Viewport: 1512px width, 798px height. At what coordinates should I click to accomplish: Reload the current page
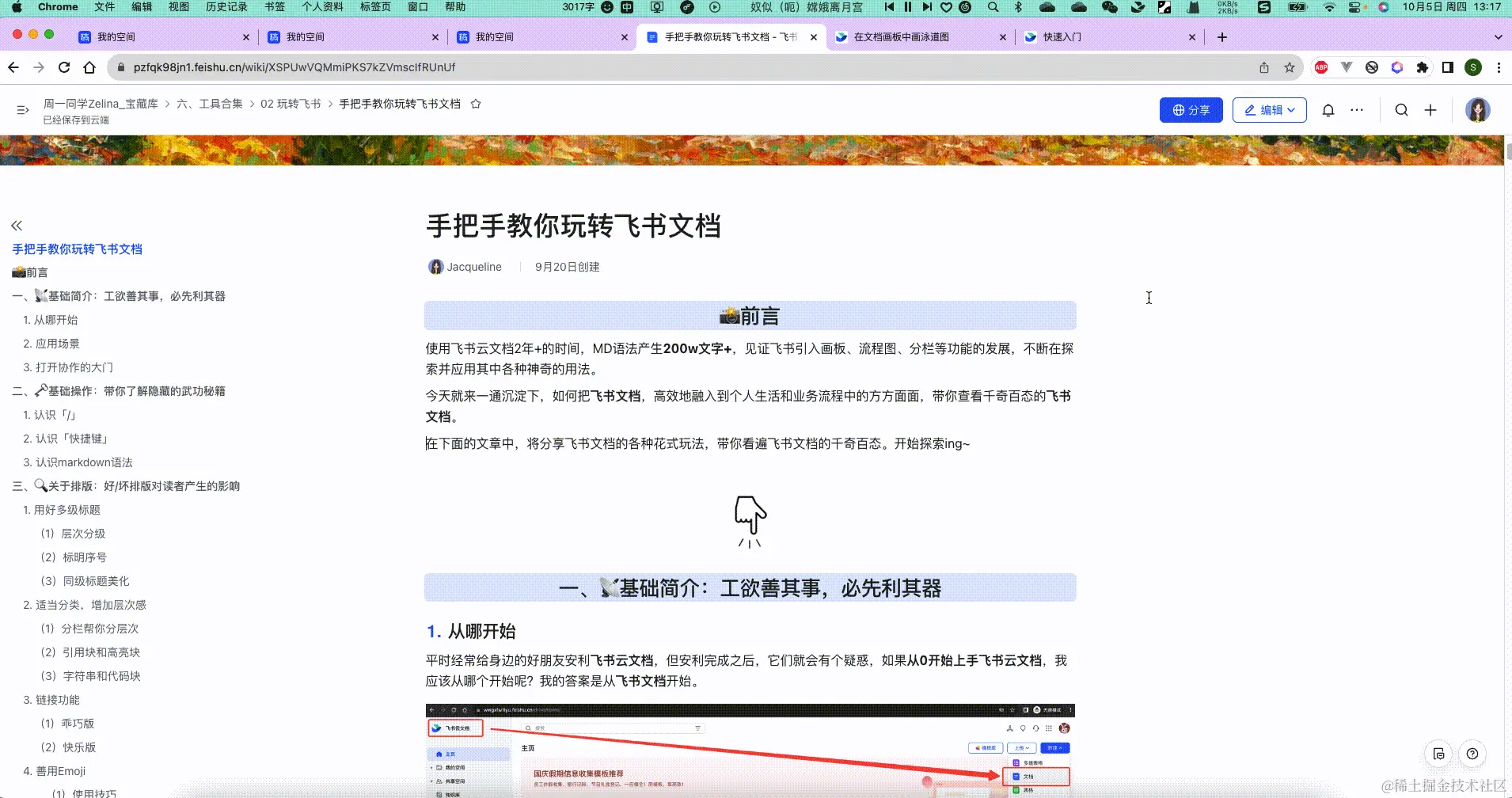coord(64,67)
